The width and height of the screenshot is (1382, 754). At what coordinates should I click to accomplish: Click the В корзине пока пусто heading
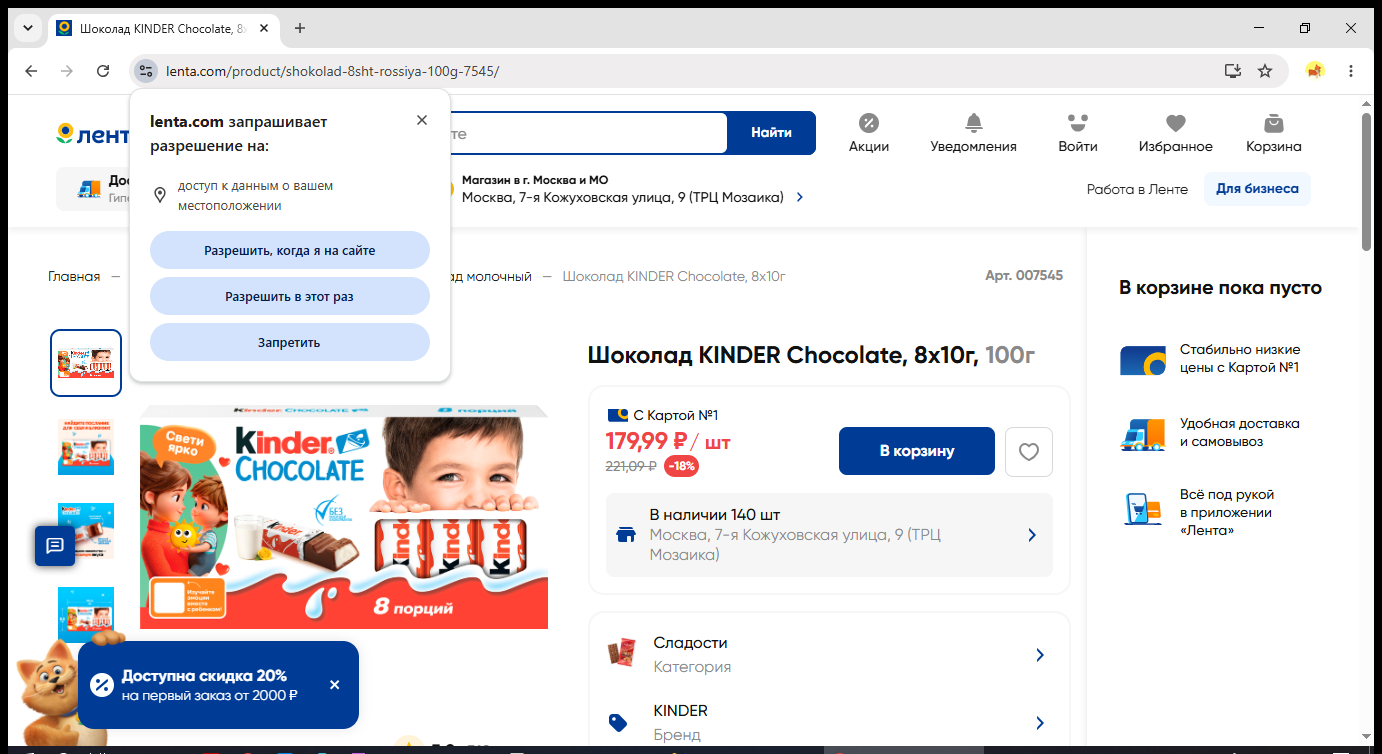coord(1220,288)
